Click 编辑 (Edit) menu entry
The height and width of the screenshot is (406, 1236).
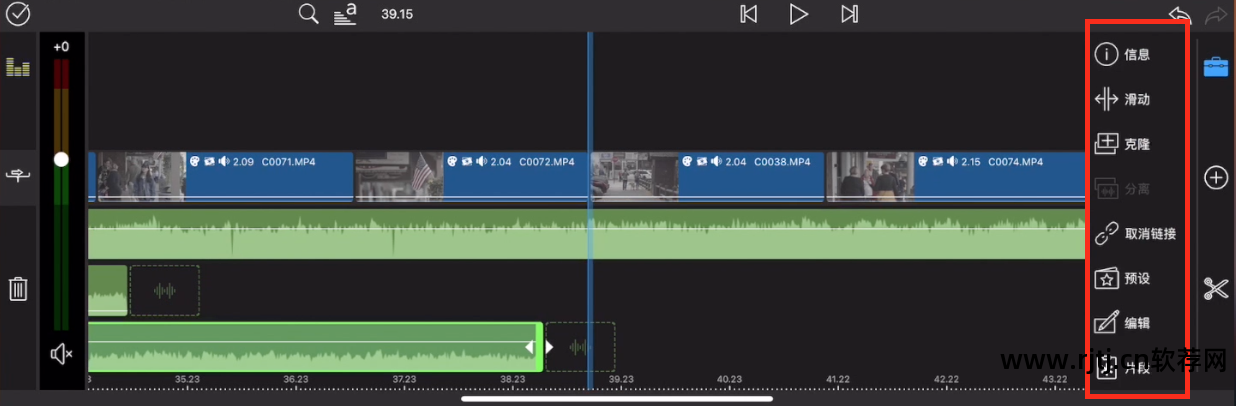(1123, 323)
